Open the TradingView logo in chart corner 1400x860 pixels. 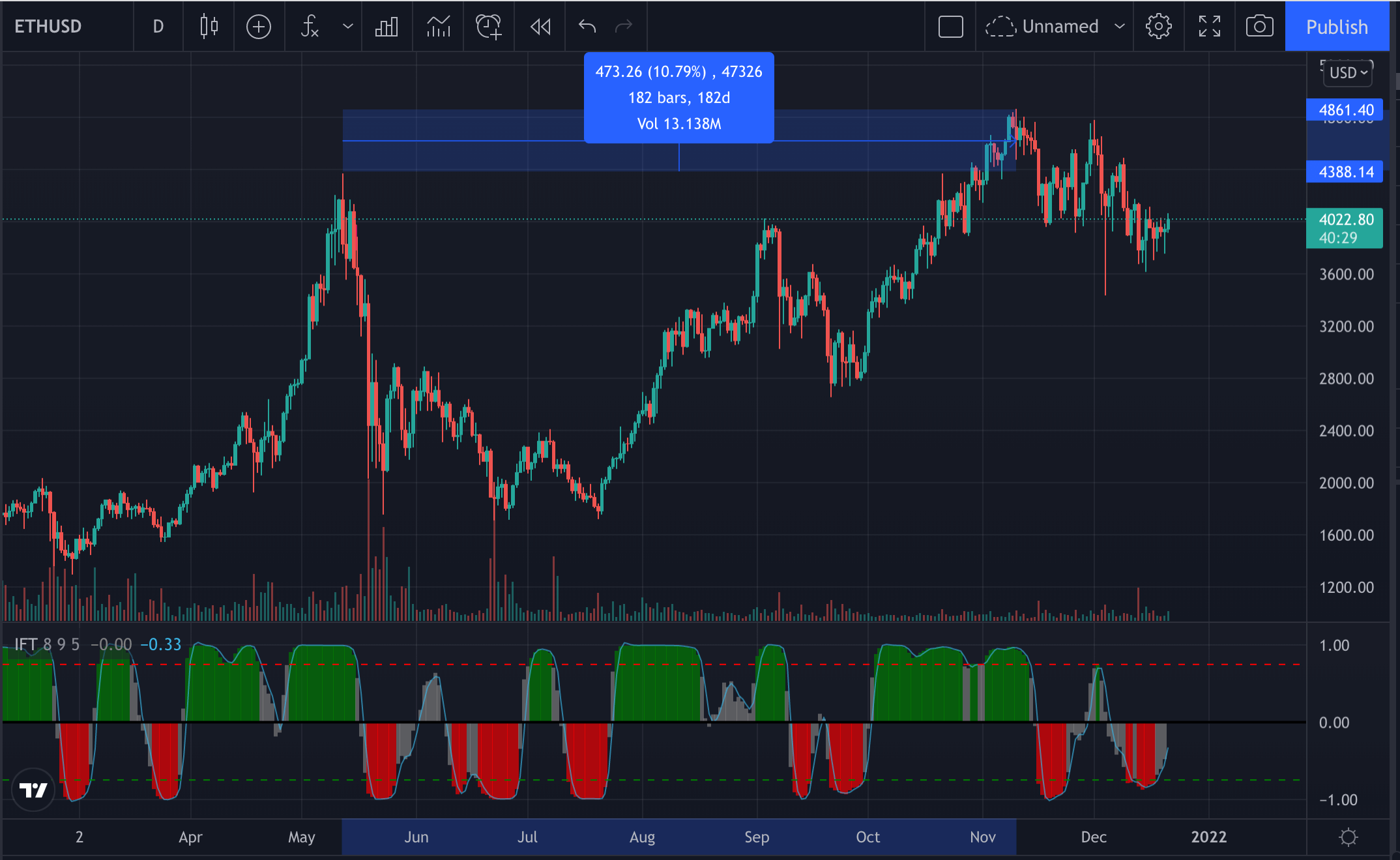(33, 790)
